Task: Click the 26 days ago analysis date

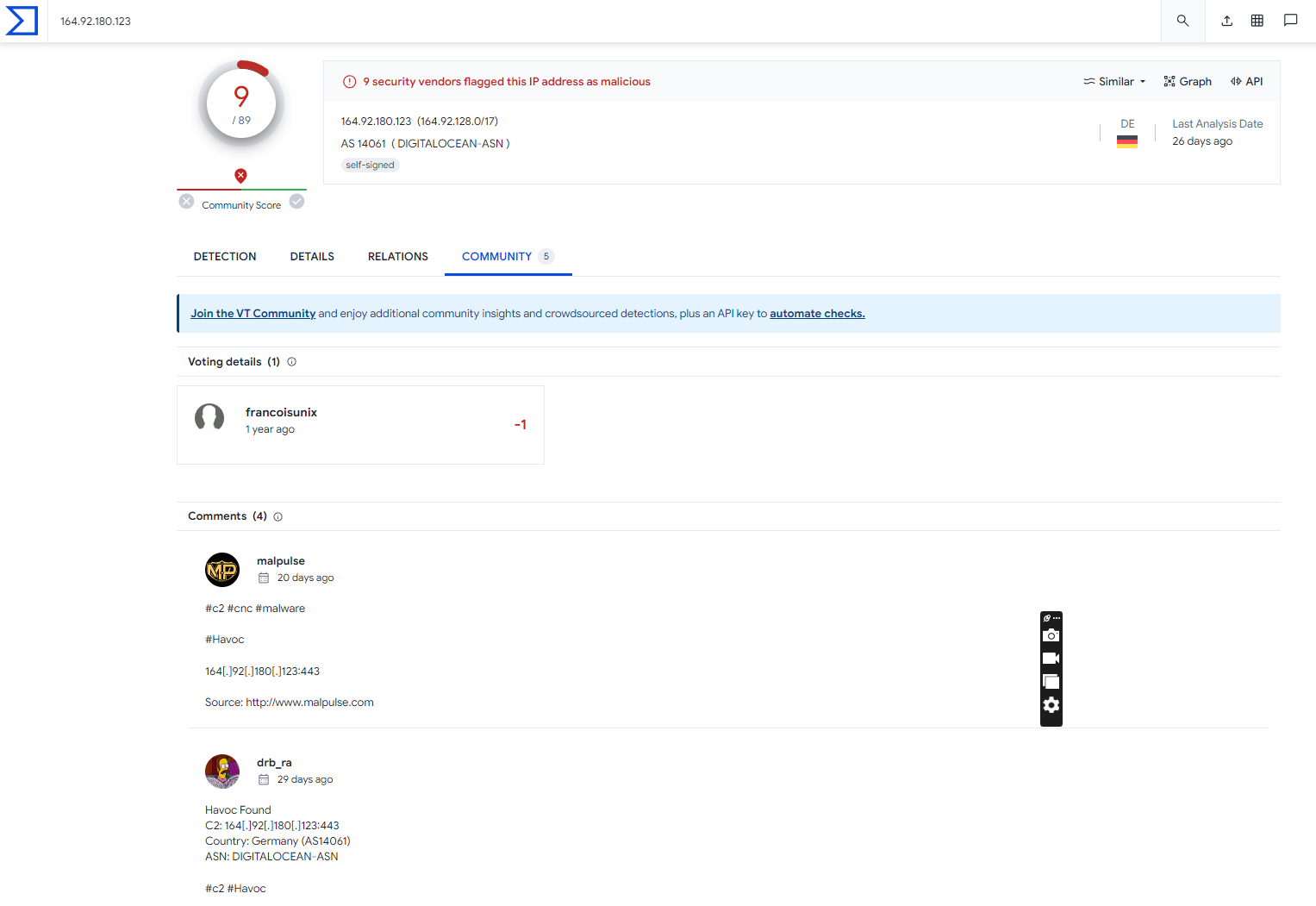Action: (1202, 141)
